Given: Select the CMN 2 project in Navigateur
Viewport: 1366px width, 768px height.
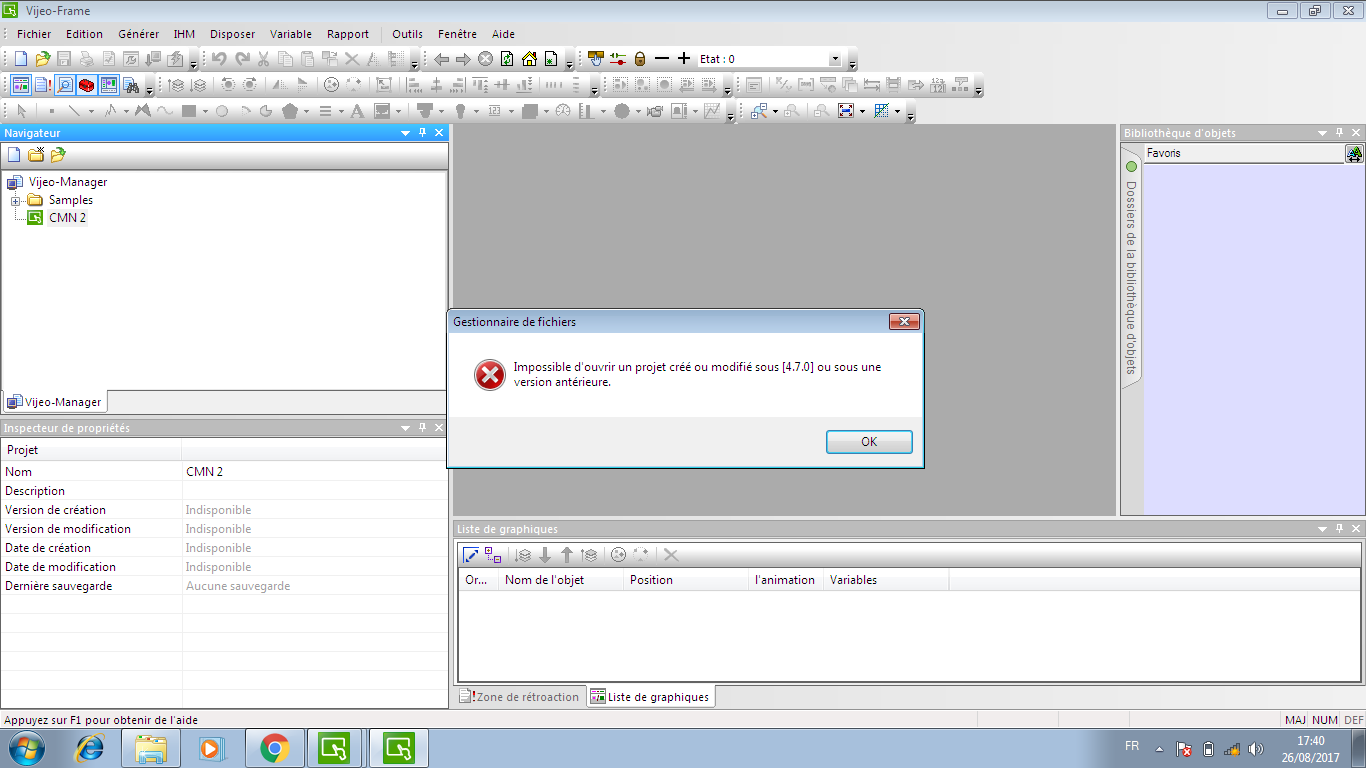Looking at the screenshot, I should [x=67, y=218].
